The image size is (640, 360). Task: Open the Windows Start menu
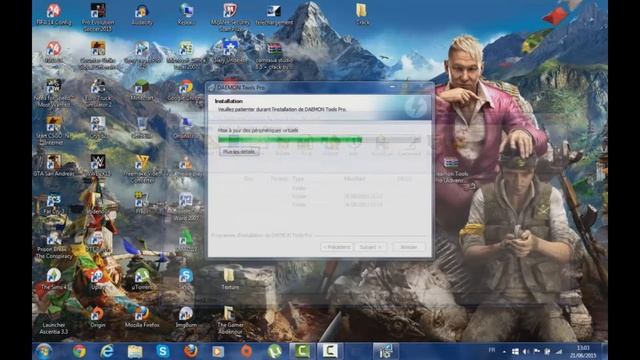pyautogui.click(x=44, y=351)
